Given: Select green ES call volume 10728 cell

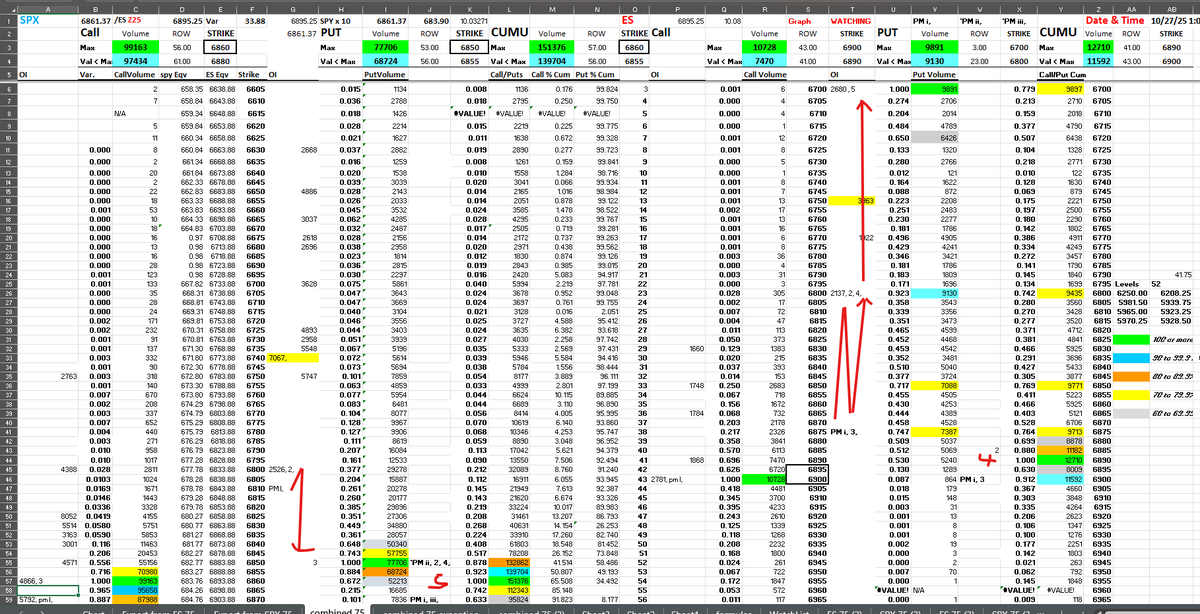Looking at the screenshot, I should click(x=763, y=47).
